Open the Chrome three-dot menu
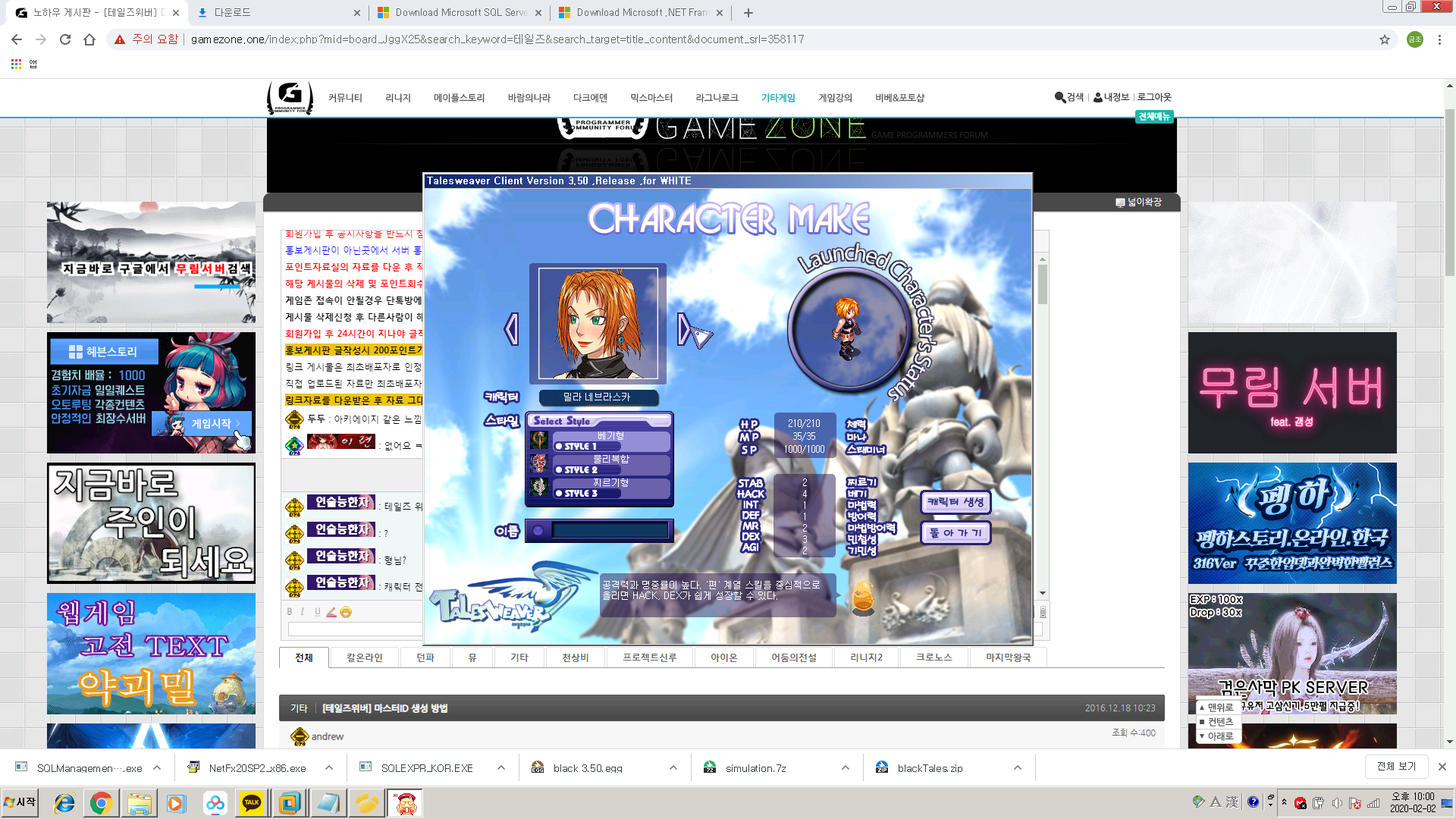The height and width of the screenshot is (819, 1456). pyautogui.click(x=1439, y=39)
